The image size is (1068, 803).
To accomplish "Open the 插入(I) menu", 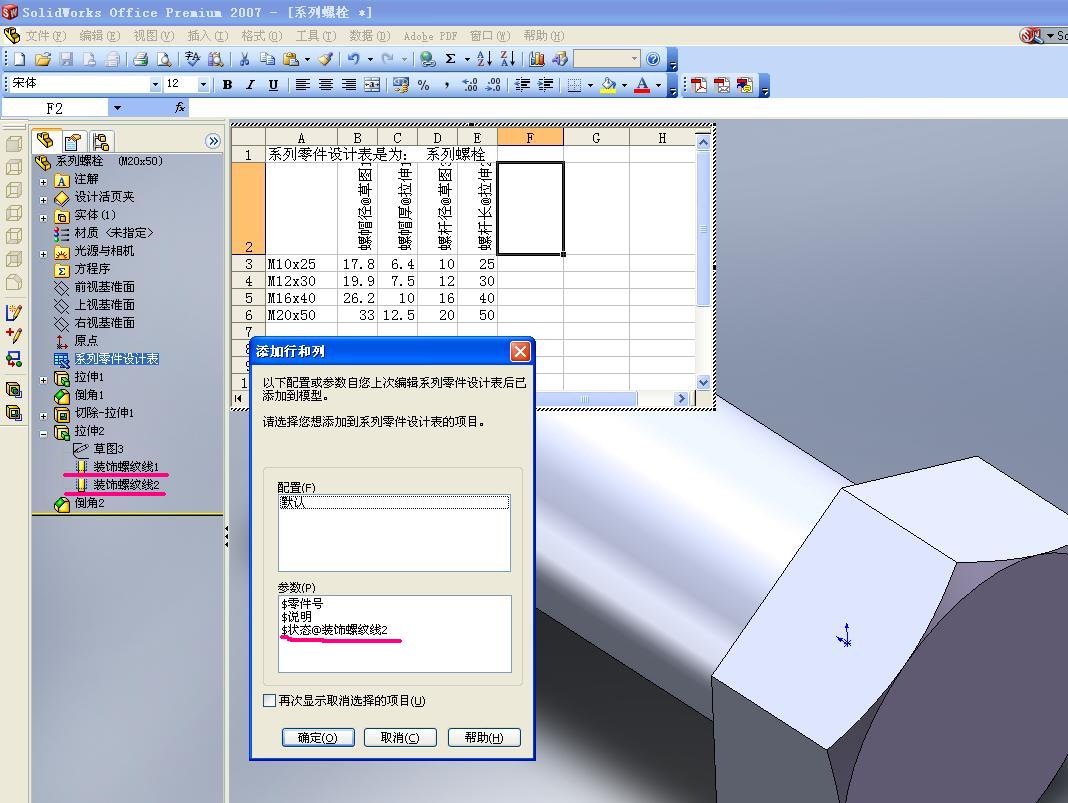I will 208,35.
